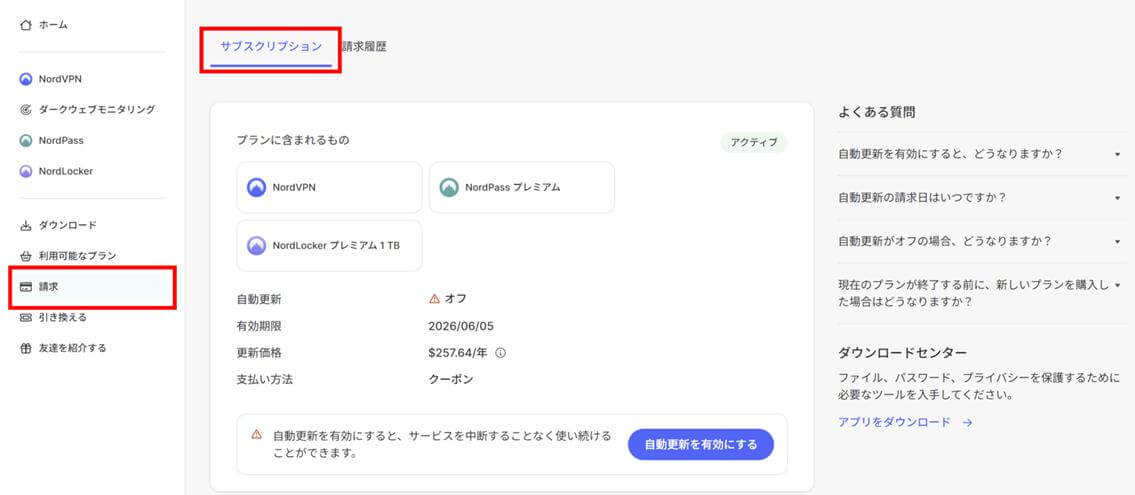Click the NordPass icon in sidebar

[26, 140]
